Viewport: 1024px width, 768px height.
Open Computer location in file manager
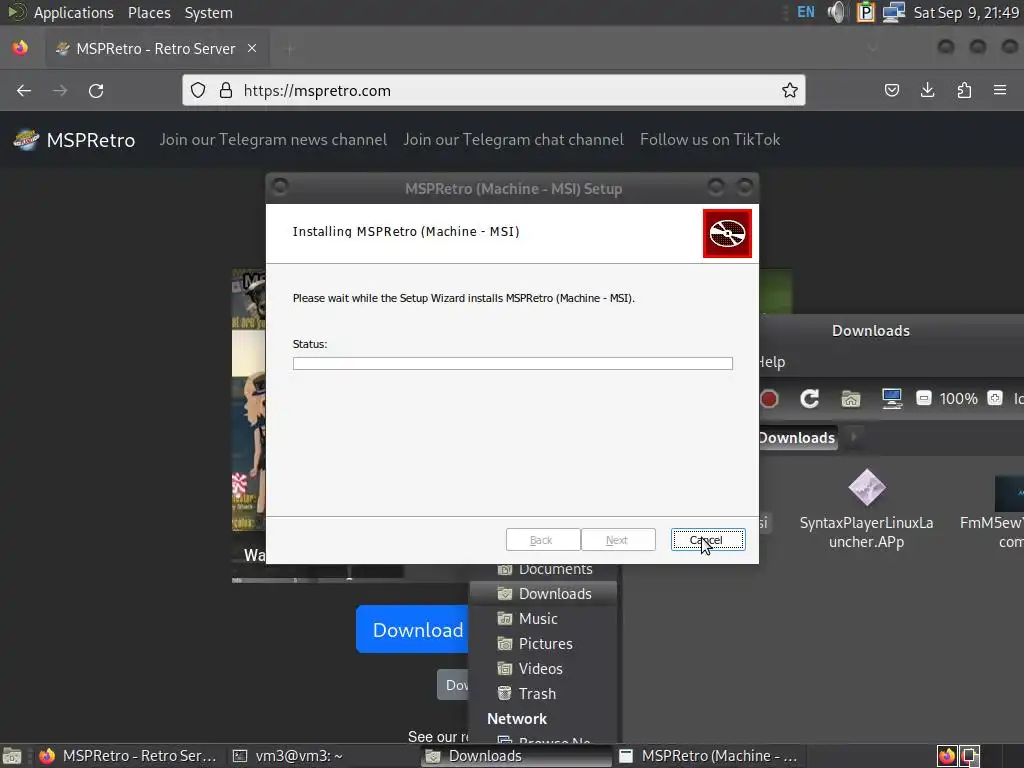pyautogui.click(x=891, y=398)
